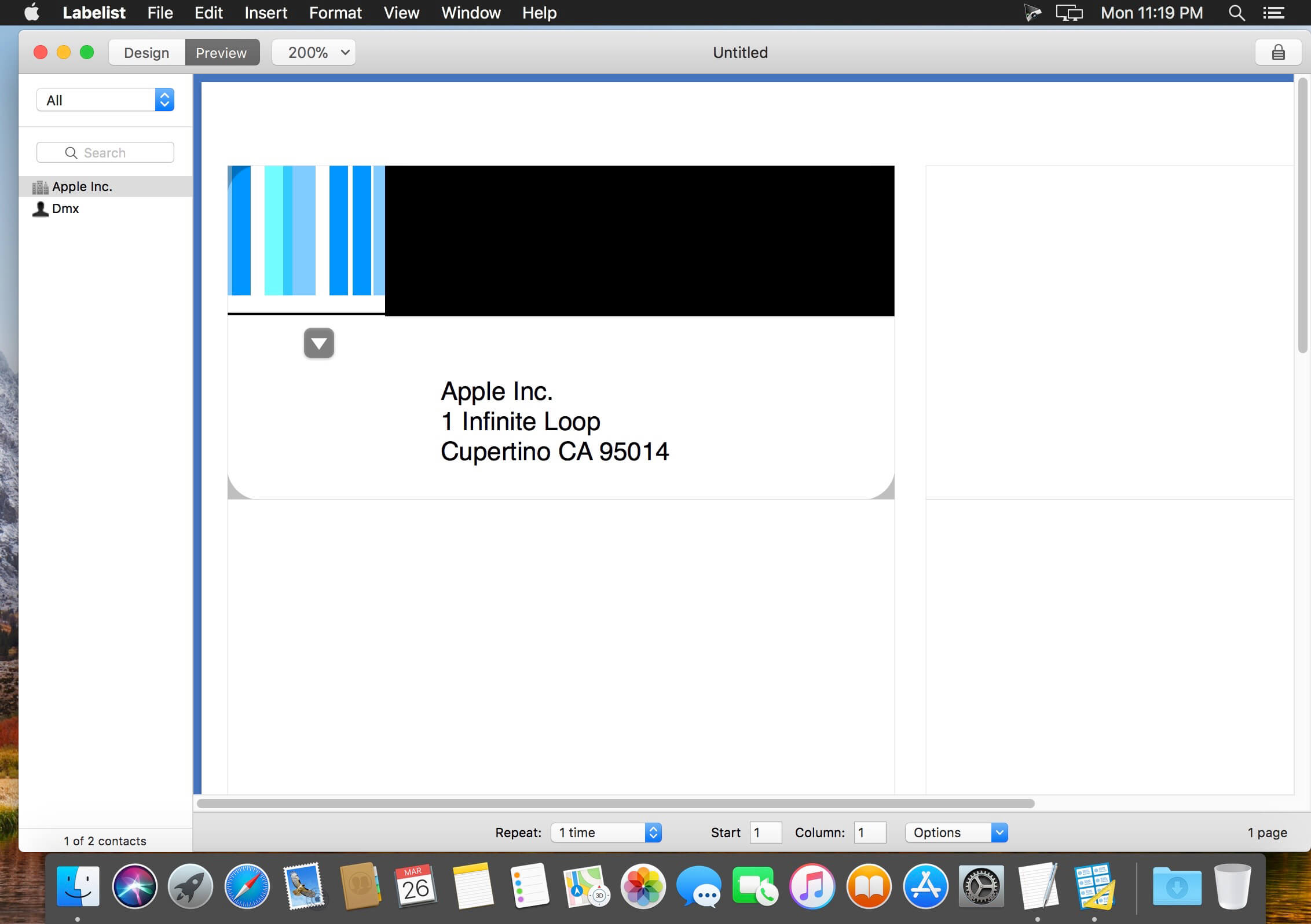Select the Preview tab
Image resolution: width=1311 pixels, height=924 pixels.
point(222,53)
